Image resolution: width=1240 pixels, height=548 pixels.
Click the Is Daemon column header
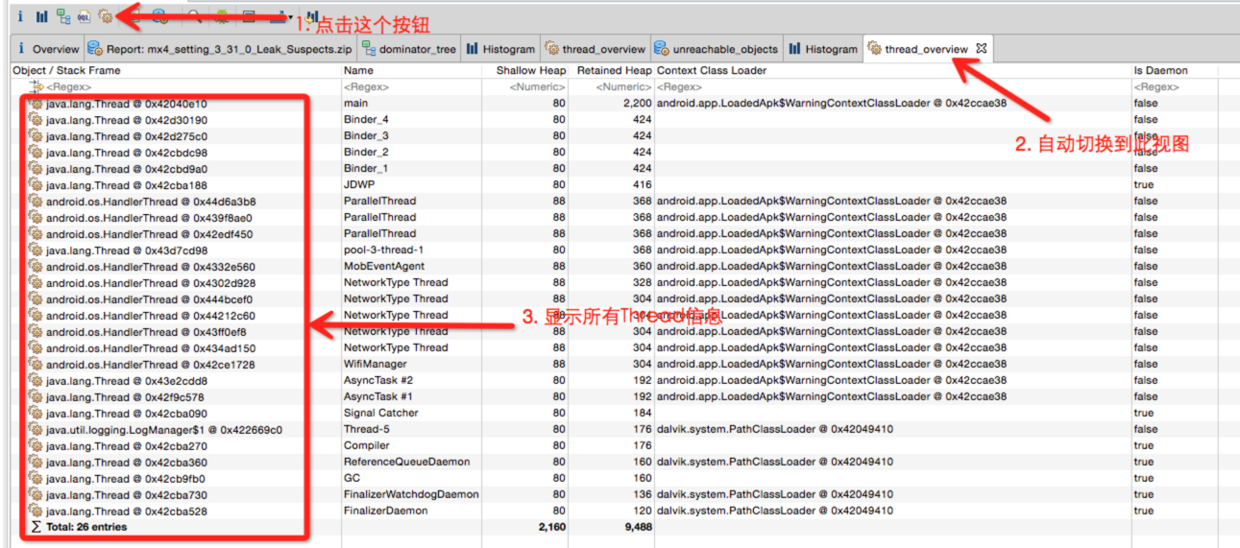coord(1160,71)
